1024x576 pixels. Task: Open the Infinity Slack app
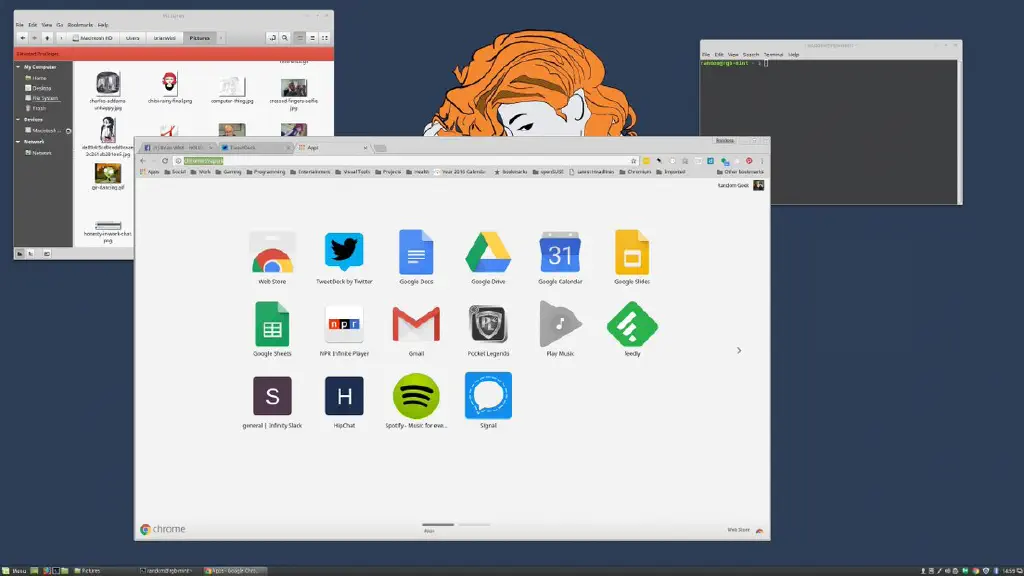(272, 401)
